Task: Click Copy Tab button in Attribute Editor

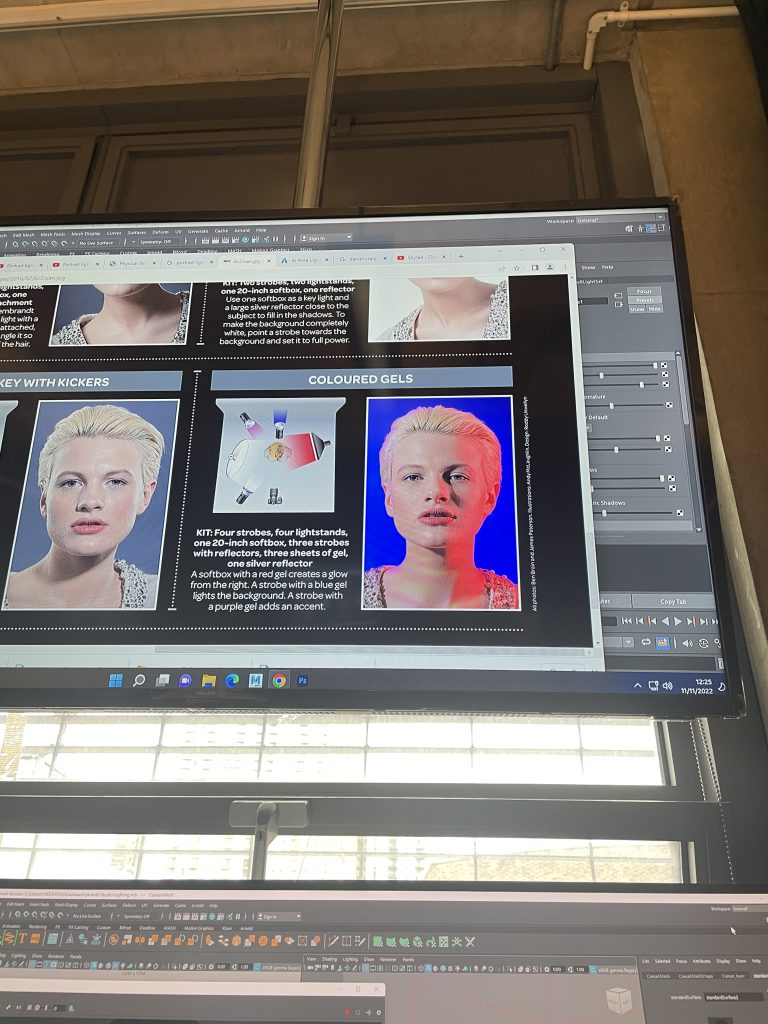Action: (x=673, y=601)
